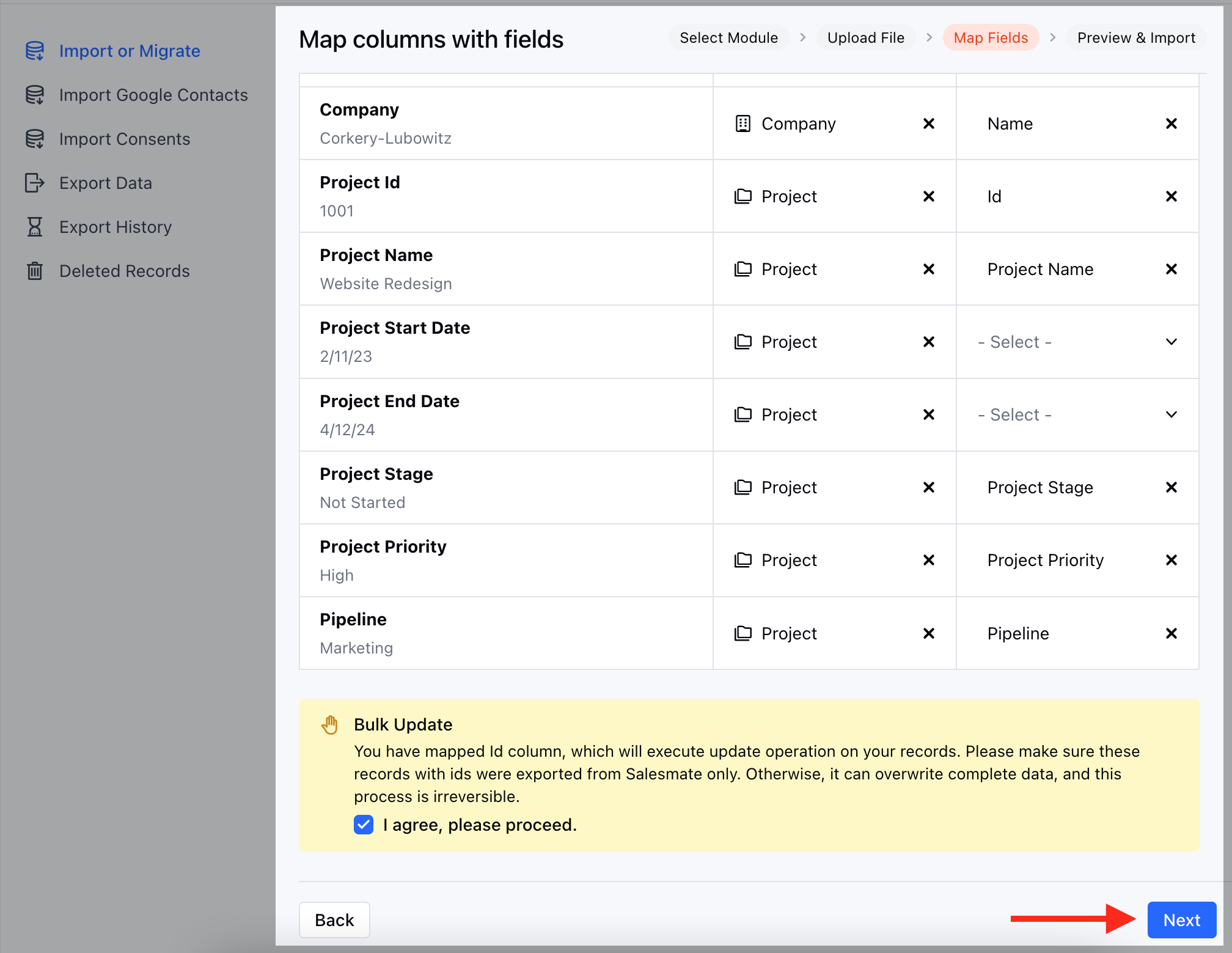Click folder icon in Project Priority row
1232x953 pixels.
(x=743, y=561)
